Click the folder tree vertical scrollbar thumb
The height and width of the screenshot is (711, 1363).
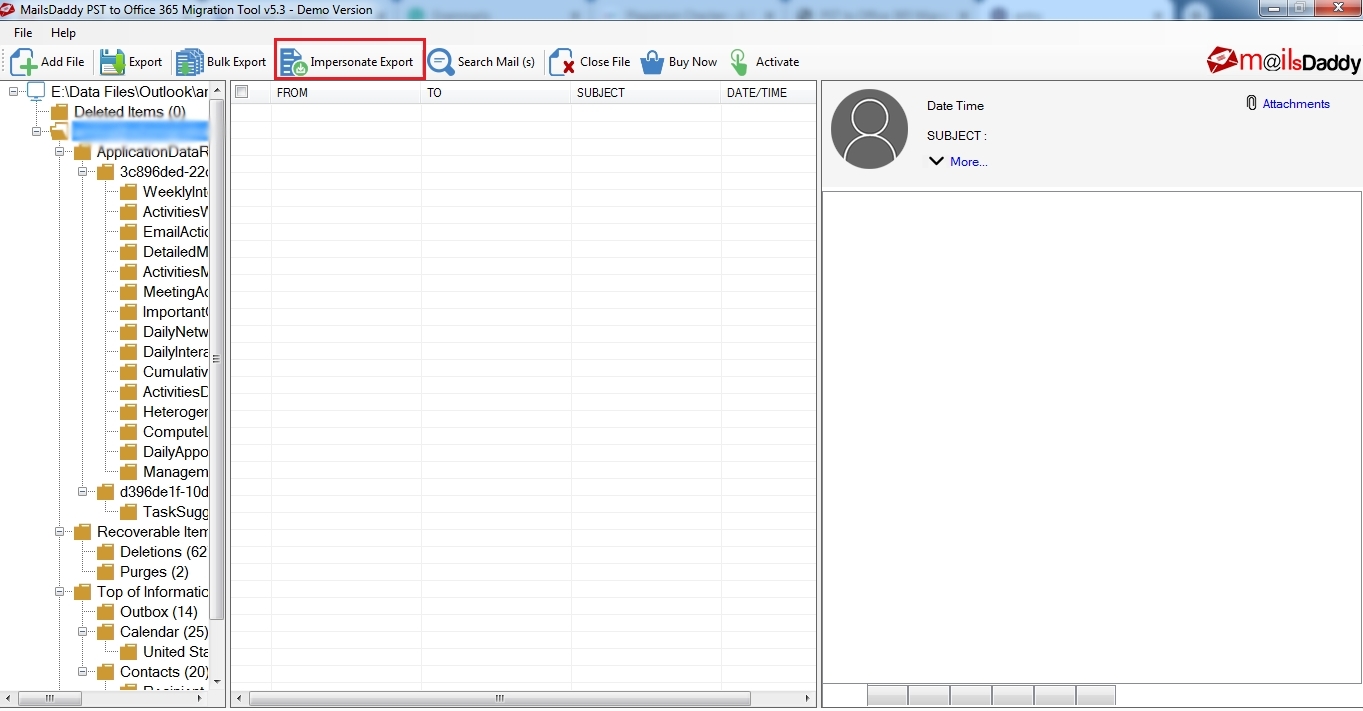(216, 360)
